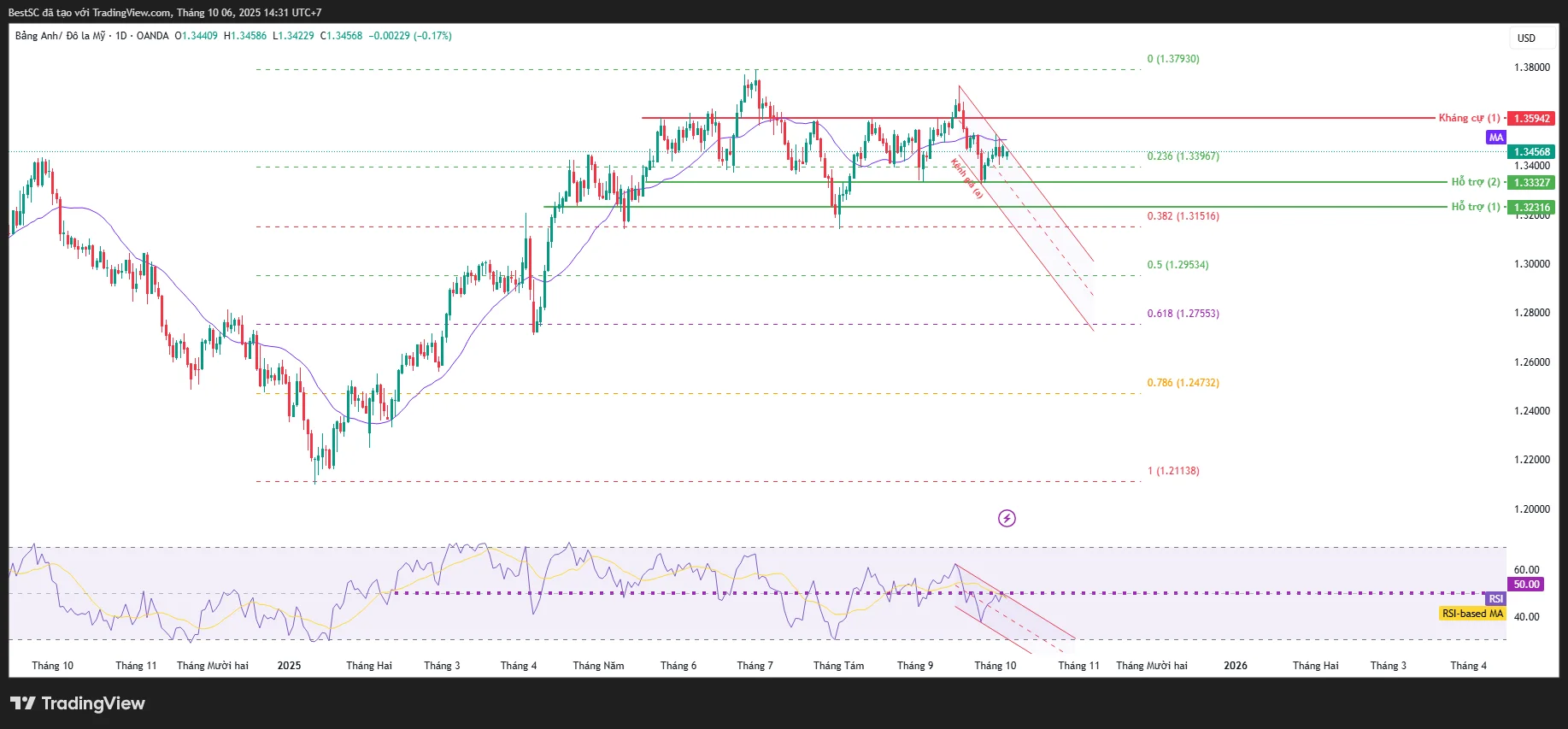Click the green 1.33327 support price tag
Viewport: 1568px width, 729px height.
1531,183
